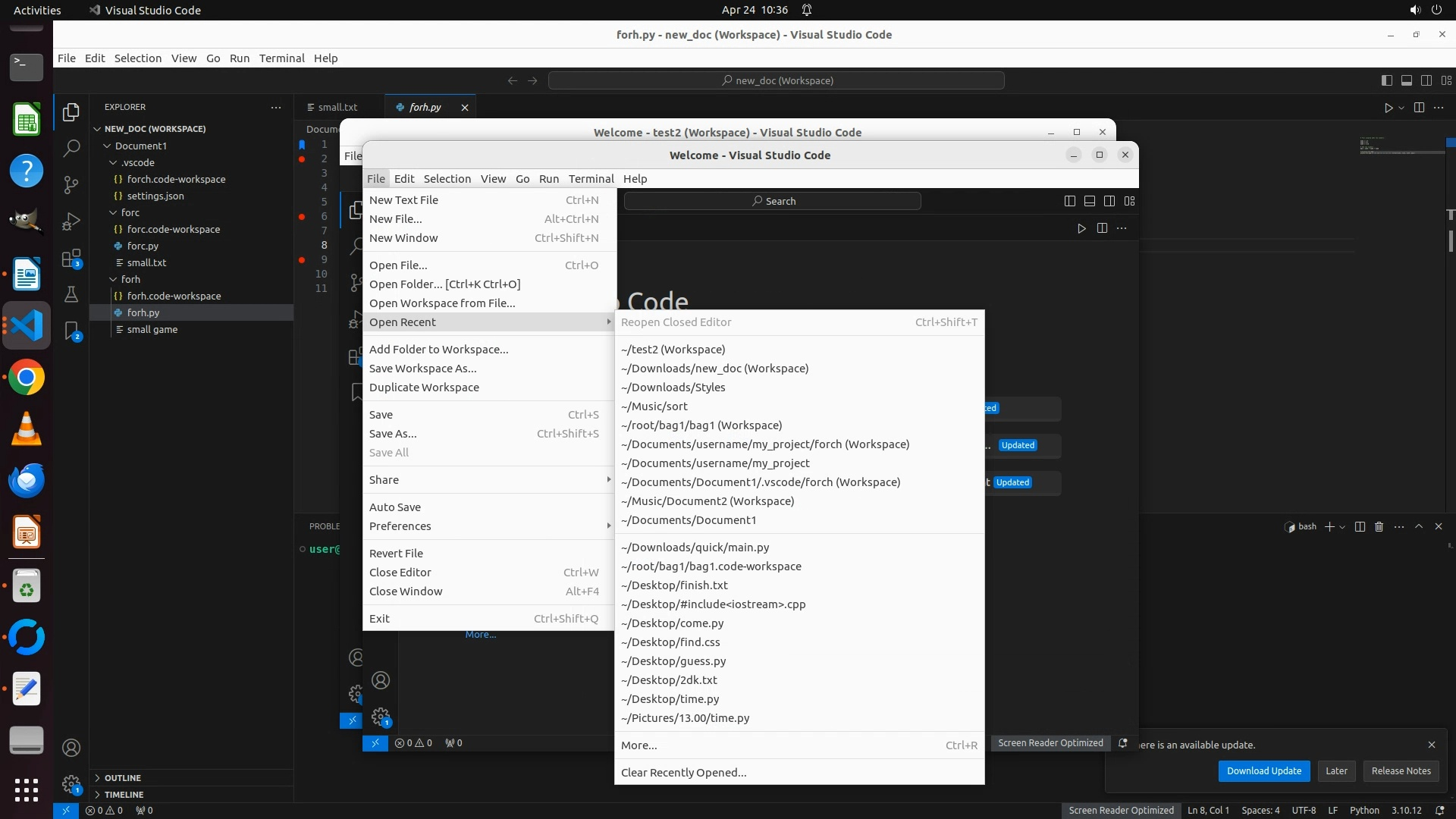This screenshot has width=1456, height=819.
Task: Toggle breakpoint on line 6
Action: [x=302, y=217]
